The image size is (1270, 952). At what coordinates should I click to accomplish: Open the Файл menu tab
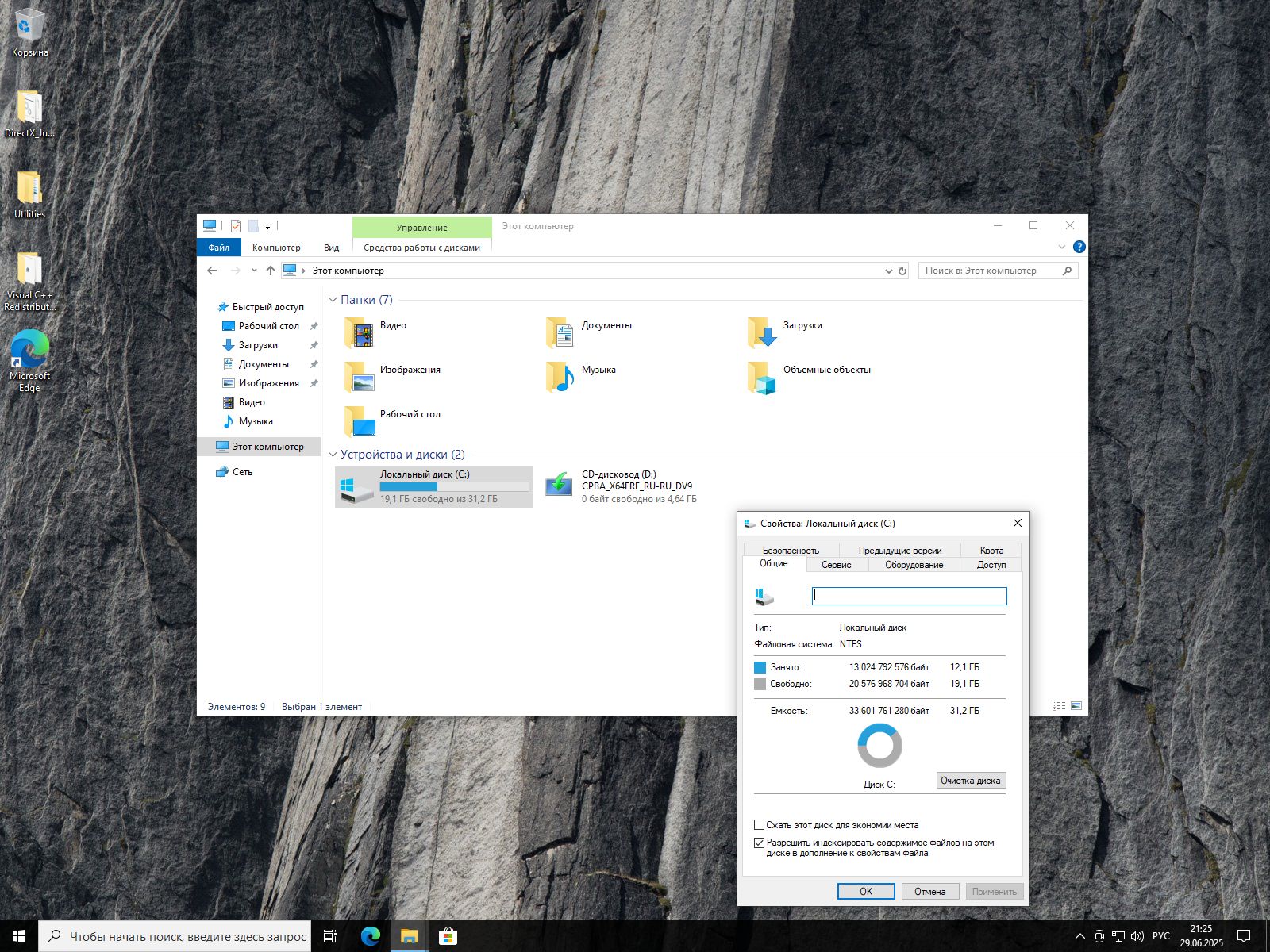point(218,248)
